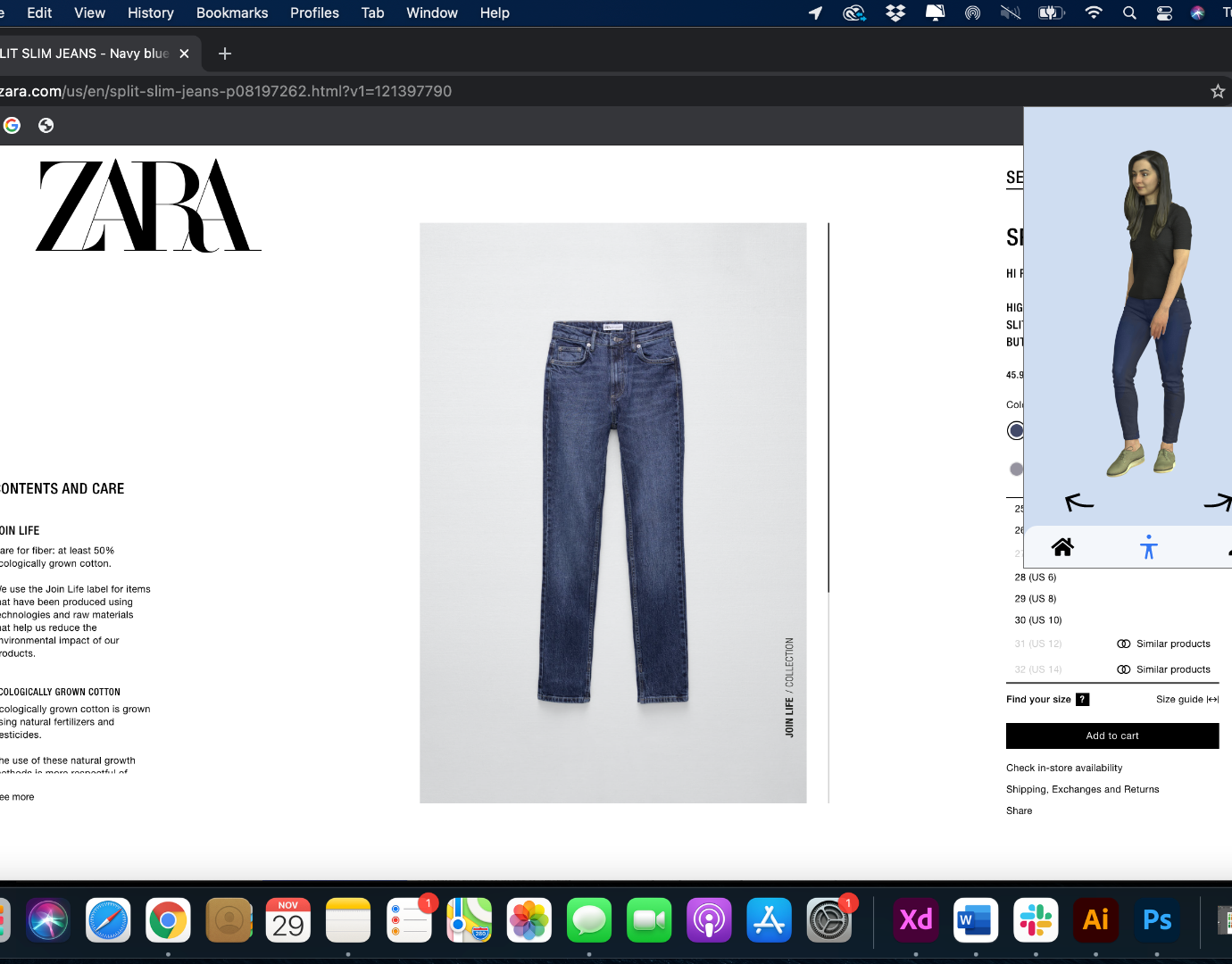This screenshot has width=1232, height=964.
Task: Open the Edit menu
Action: (x=39, y=12)
